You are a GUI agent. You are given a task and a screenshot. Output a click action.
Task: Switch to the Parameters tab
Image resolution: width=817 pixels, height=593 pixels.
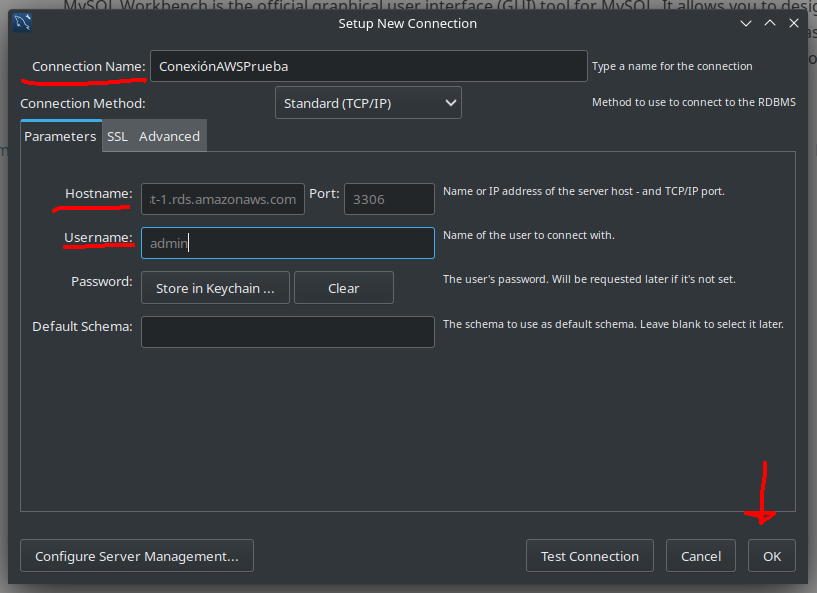[x=60, y=136]
